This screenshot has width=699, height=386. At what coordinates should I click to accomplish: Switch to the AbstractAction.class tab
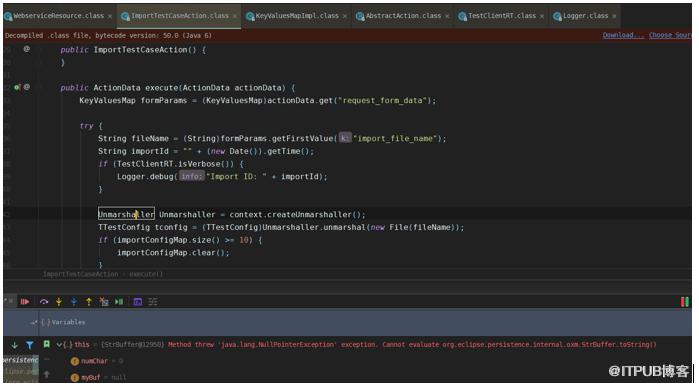point(403,16)
